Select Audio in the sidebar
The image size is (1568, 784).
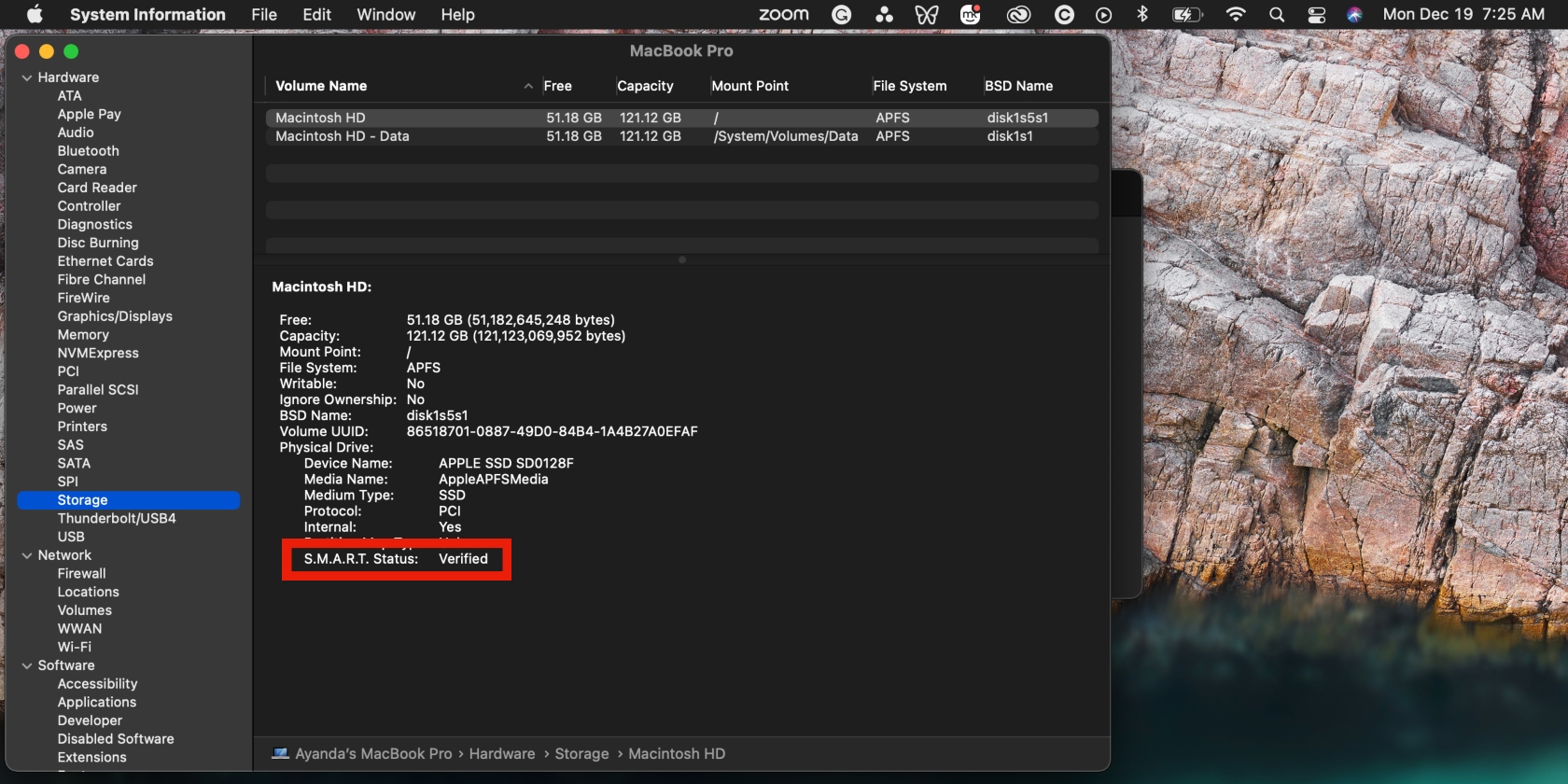pyautogui.click(x=76, y=133)
